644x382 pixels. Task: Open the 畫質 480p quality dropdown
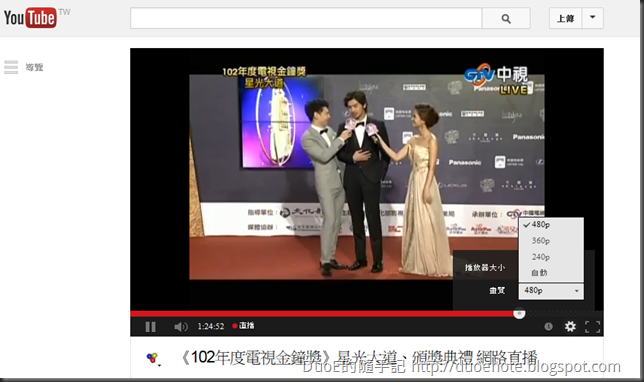point(551,291)
